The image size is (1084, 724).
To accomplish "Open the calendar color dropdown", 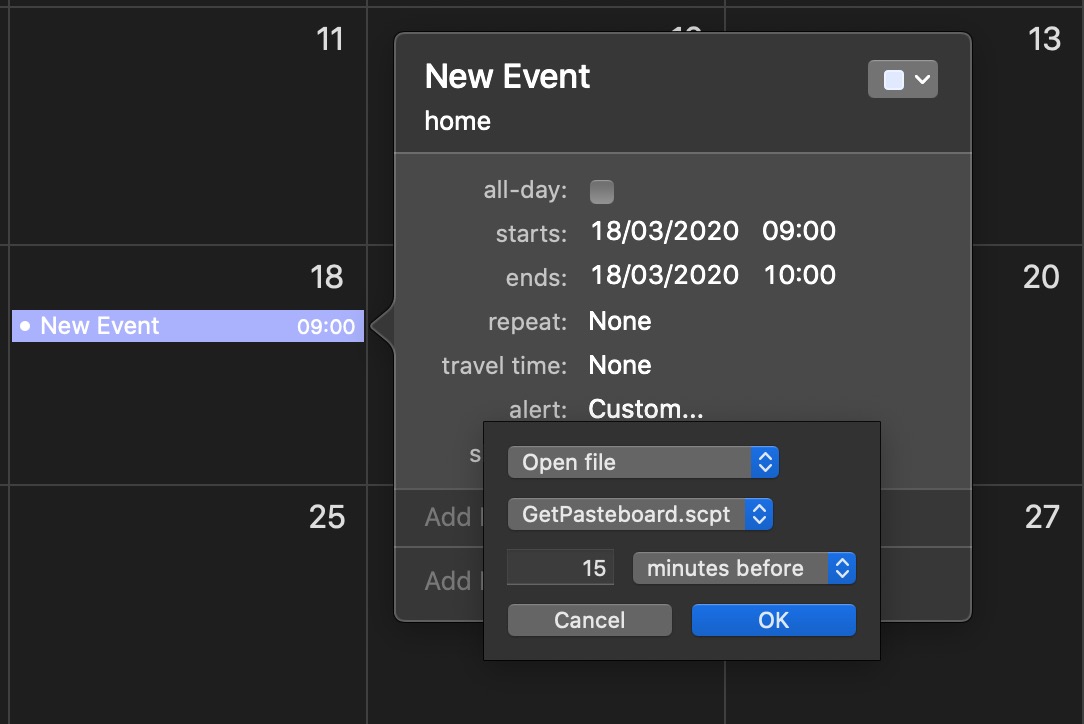I will (902, 80).
